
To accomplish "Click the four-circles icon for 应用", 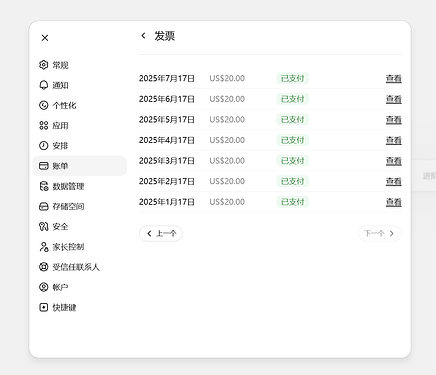I will (x=44, y=125).
